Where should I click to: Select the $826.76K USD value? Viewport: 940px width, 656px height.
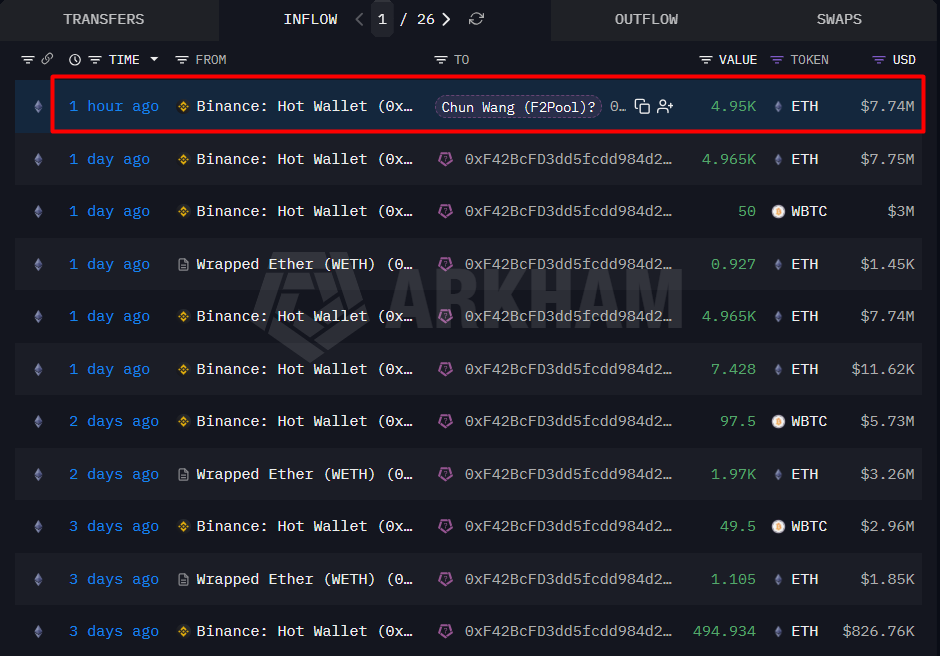[x=878, y=631]
